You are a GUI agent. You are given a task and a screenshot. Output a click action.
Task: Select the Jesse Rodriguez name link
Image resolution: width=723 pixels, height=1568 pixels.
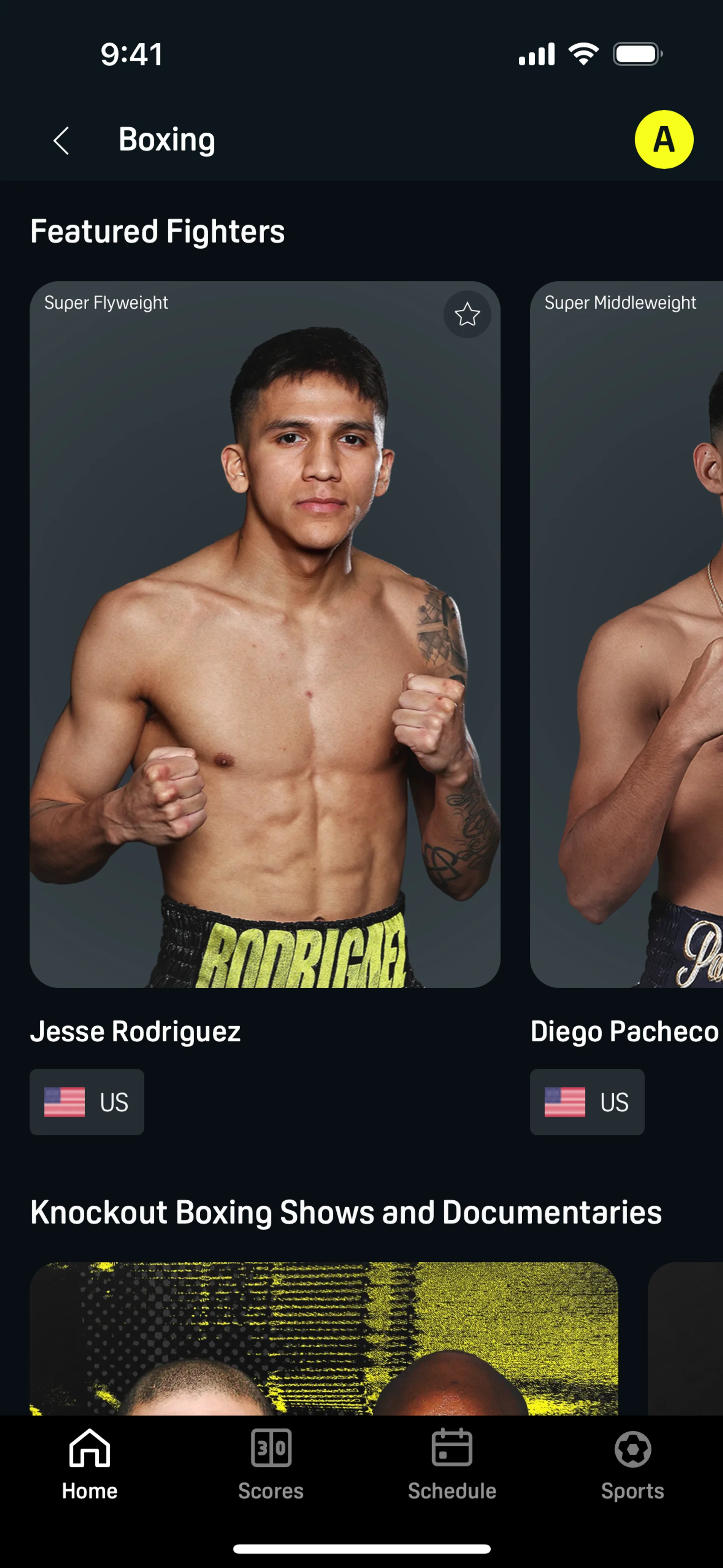point(135,1031)
